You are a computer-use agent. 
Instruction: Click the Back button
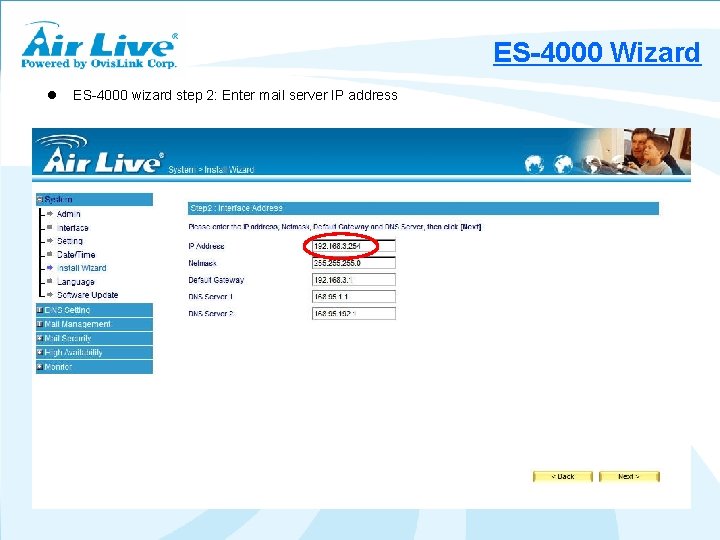tap(562, 477)
